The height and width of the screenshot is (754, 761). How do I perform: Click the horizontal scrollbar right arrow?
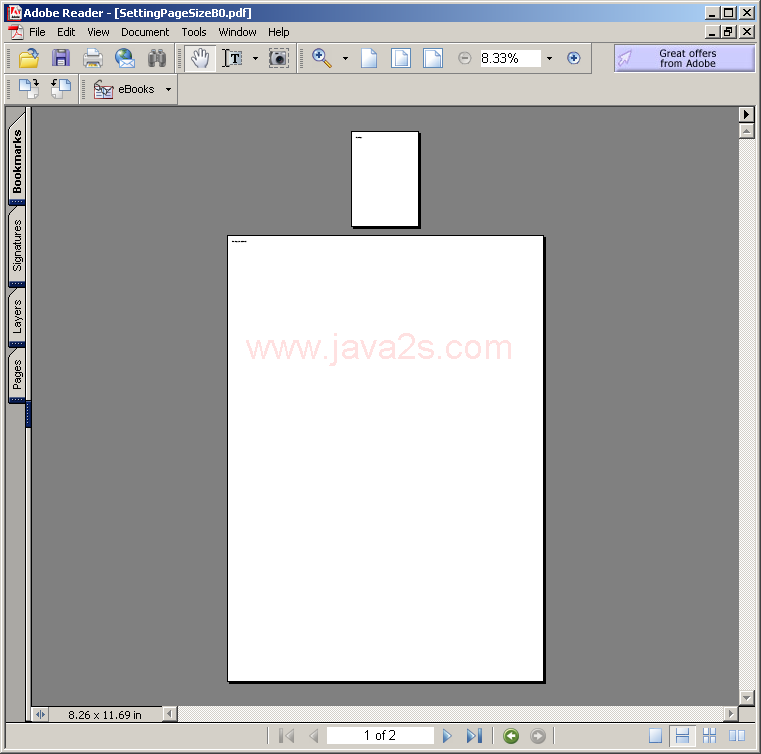point(730,714)
